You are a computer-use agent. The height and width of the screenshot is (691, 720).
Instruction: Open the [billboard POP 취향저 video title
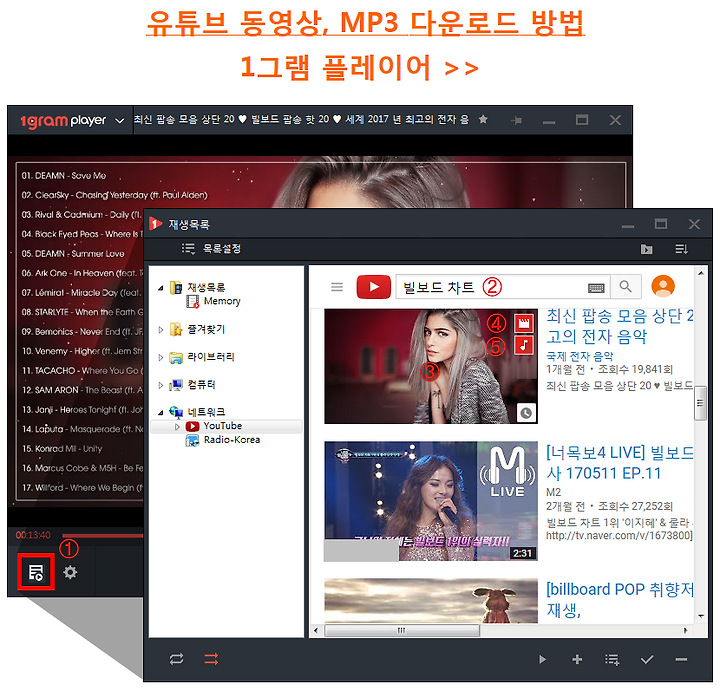click(619, 600)
